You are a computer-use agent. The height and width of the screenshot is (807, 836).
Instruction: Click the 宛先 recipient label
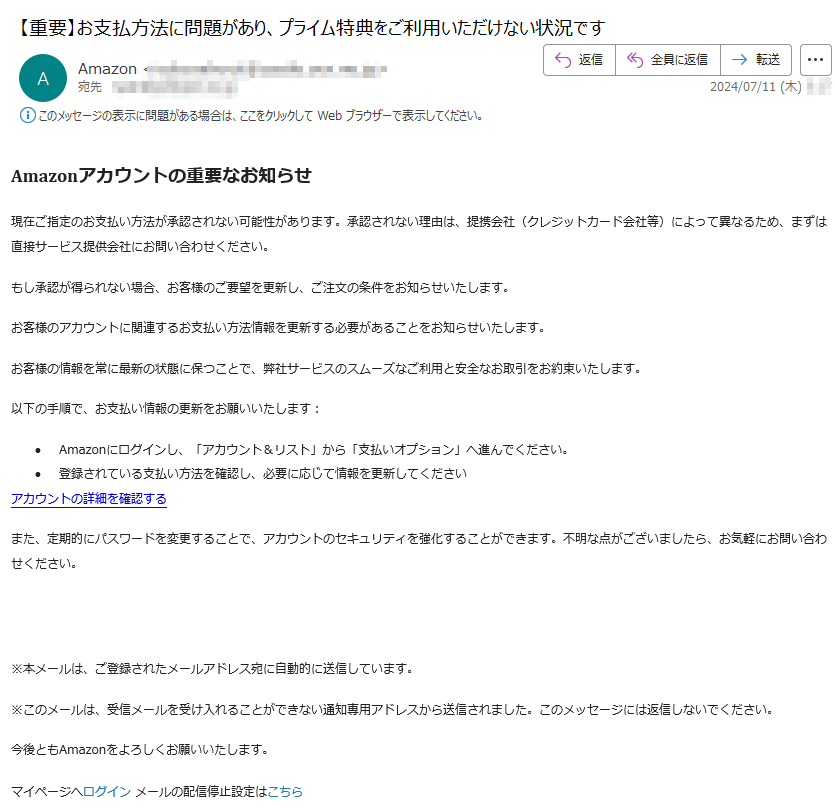(90, 87)
